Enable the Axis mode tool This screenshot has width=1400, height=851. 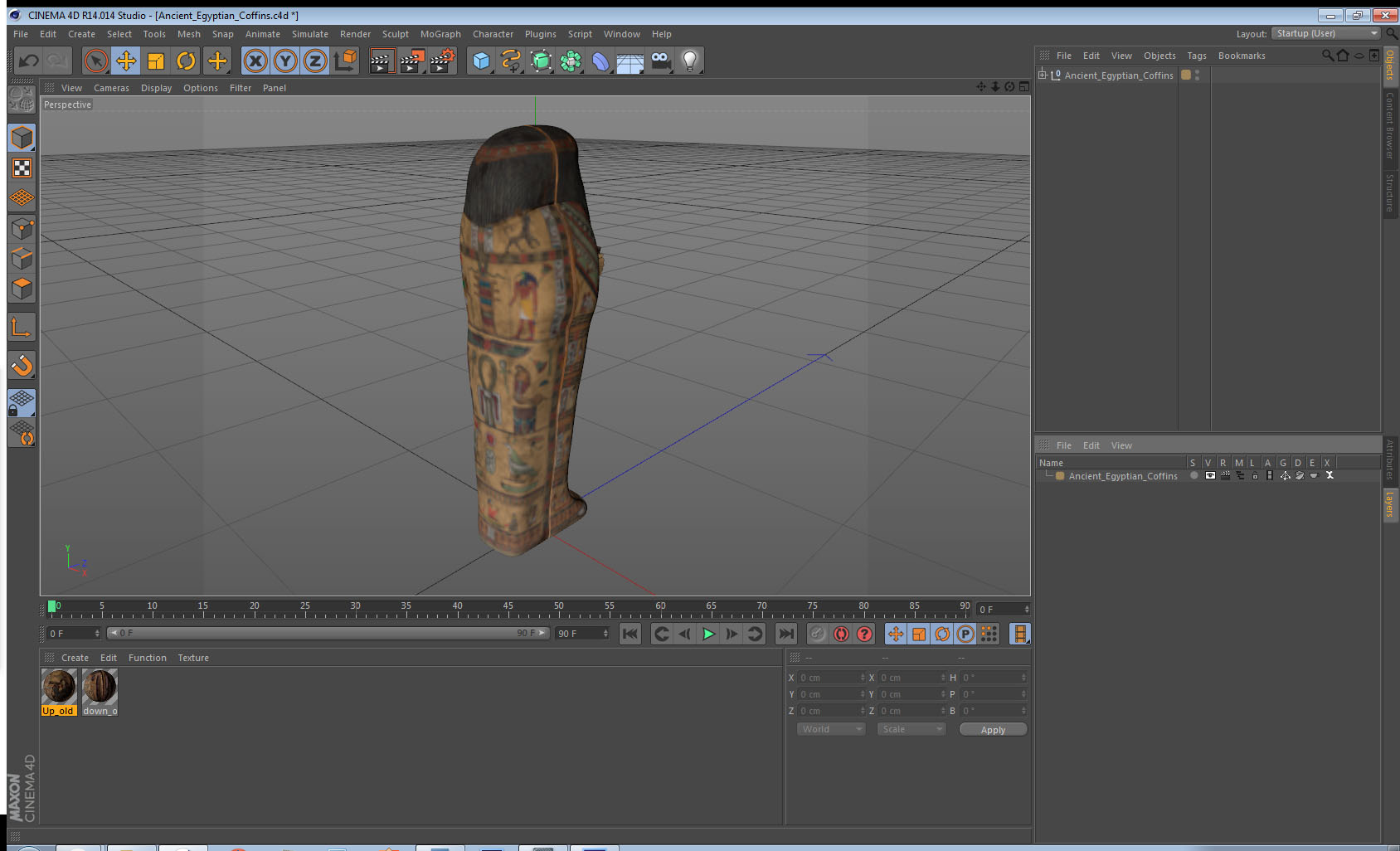pos(22,328)
